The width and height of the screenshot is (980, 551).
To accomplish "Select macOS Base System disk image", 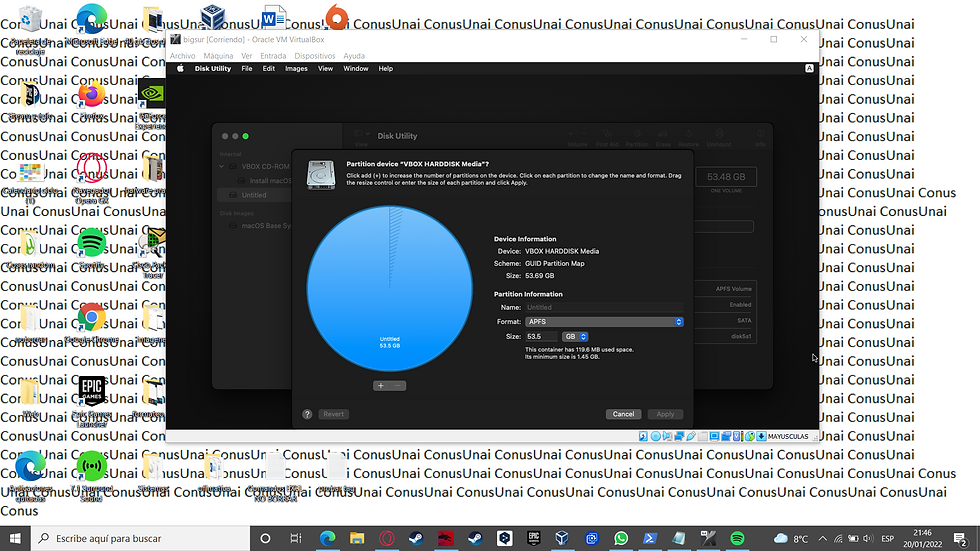I will pos(261,226).
